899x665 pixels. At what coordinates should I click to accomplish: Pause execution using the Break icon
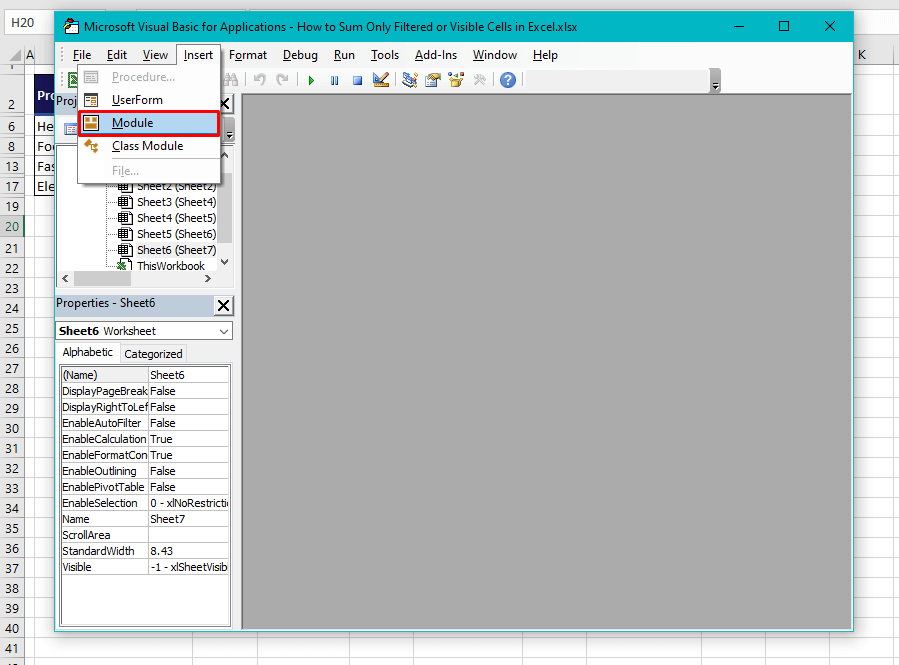coord(335,80)
